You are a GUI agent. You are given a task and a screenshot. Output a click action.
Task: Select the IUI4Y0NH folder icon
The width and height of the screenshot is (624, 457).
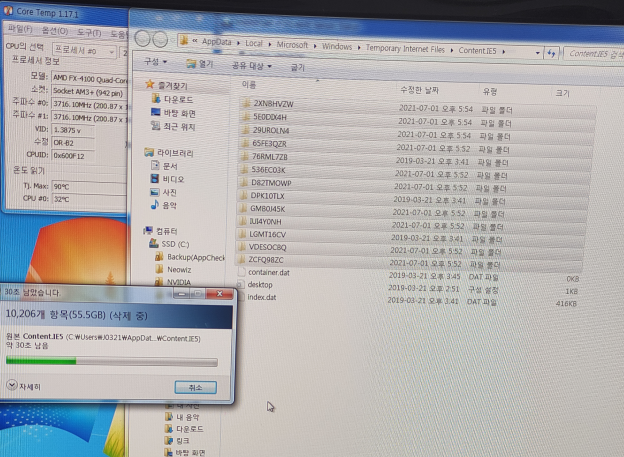(x=242, y=221)
